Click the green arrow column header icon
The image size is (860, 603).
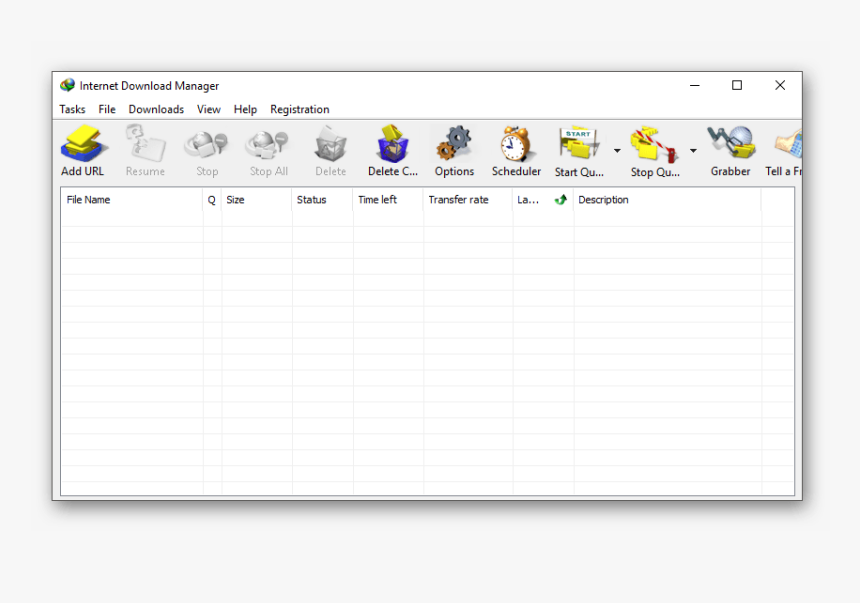point(560,200)
